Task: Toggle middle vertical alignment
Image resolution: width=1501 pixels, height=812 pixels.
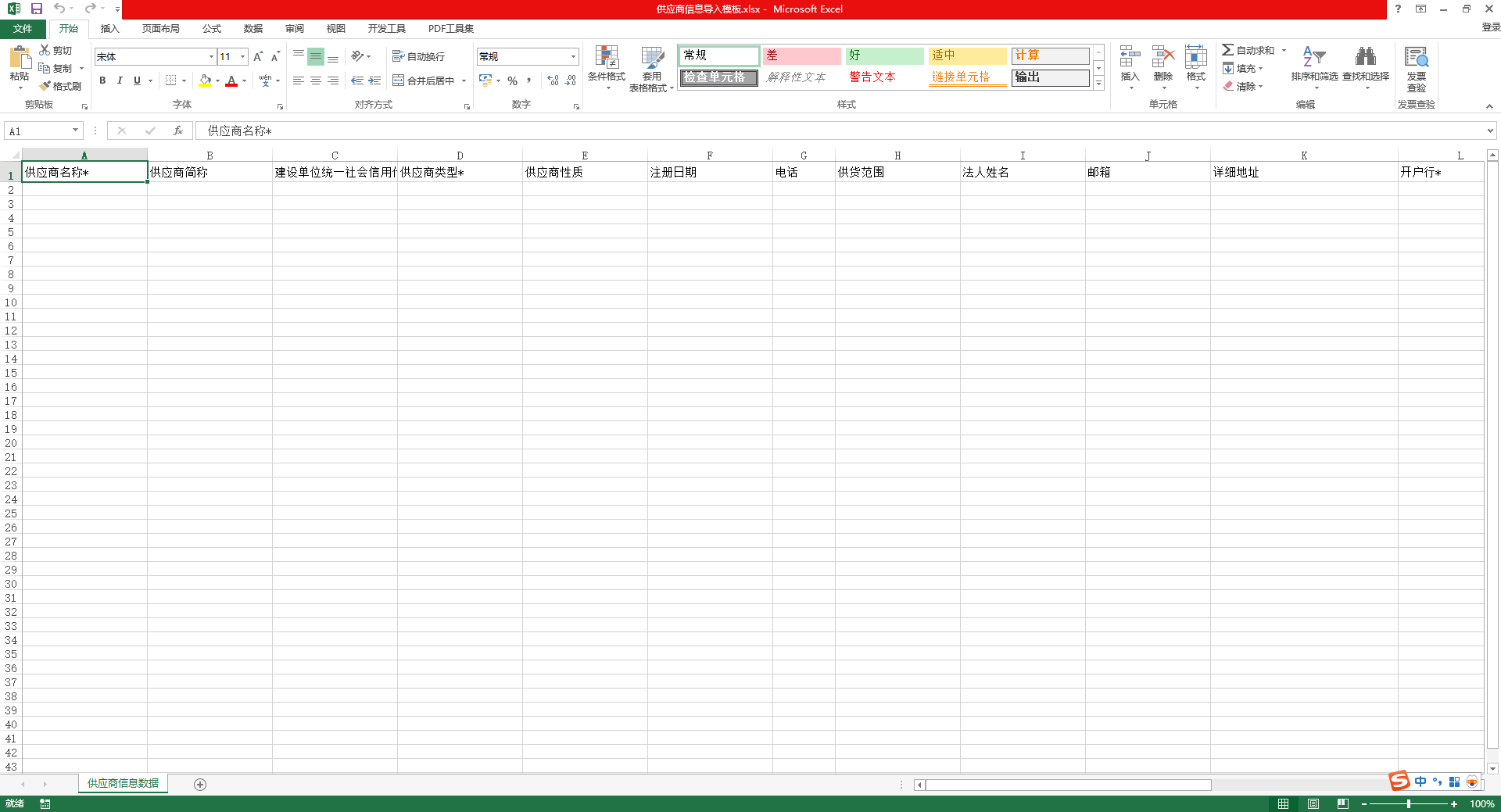Action: [x=316, y=56]
